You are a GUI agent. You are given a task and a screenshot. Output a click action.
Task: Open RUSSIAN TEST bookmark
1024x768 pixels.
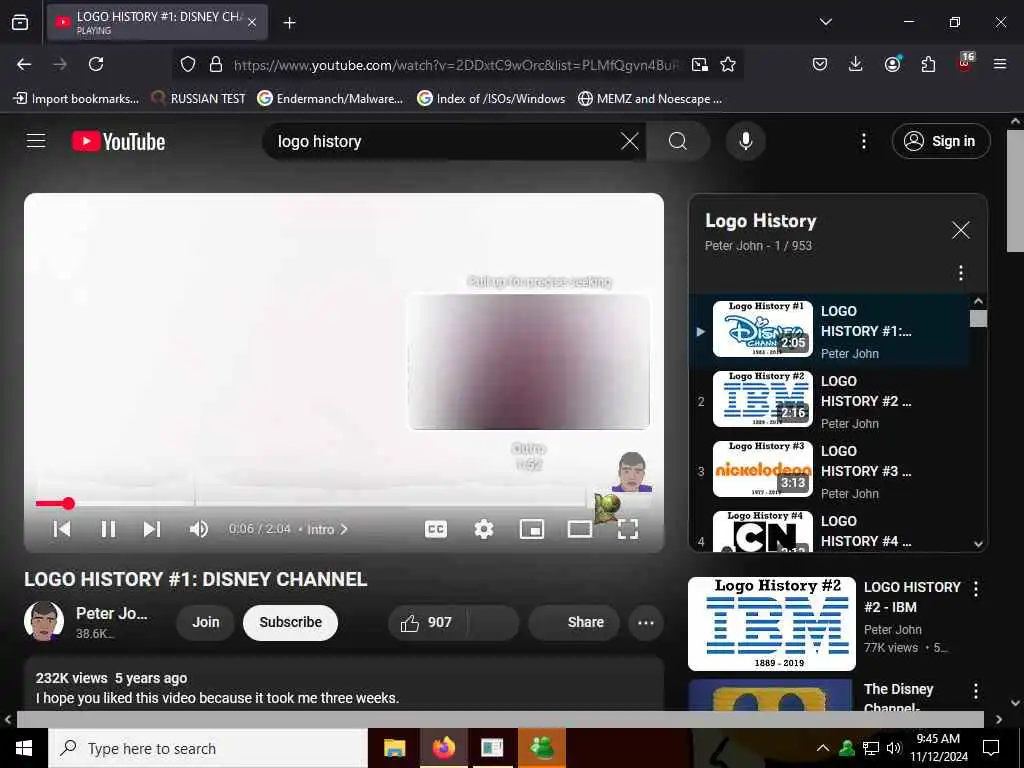tap(199, 99)
